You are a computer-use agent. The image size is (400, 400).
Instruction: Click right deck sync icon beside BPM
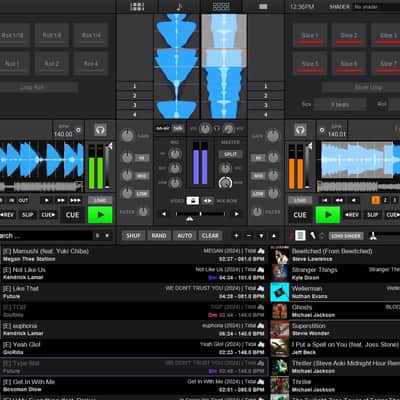[322, 130]
